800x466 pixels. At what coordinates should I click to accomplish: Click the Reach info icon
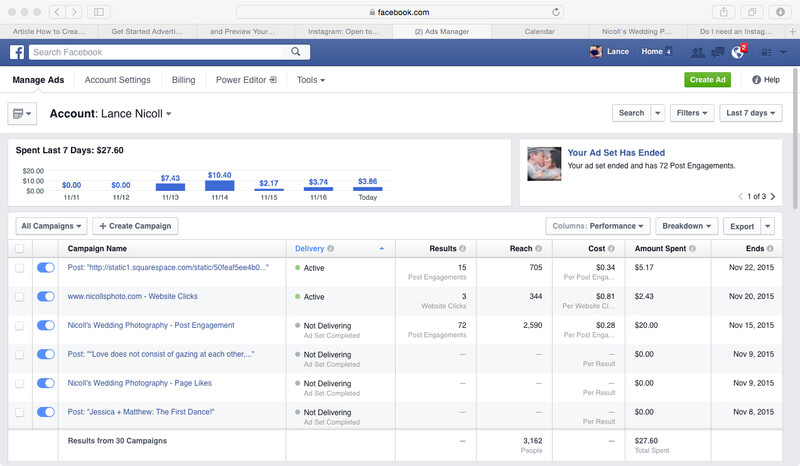(x=538, y=249)
